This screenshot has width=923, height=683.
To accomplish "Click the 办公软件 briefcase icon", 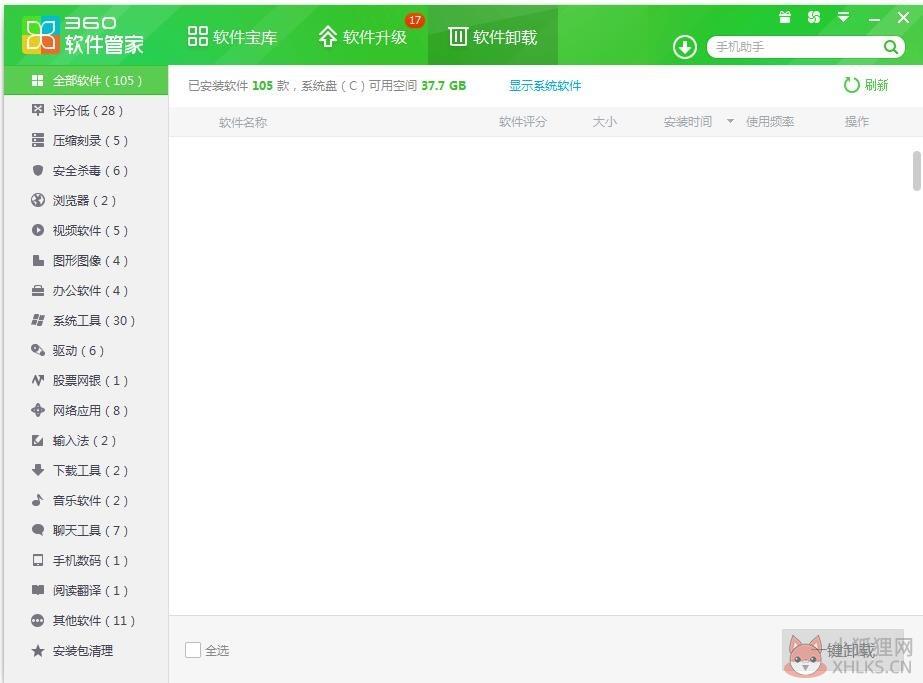I will [x=38, y=290].
